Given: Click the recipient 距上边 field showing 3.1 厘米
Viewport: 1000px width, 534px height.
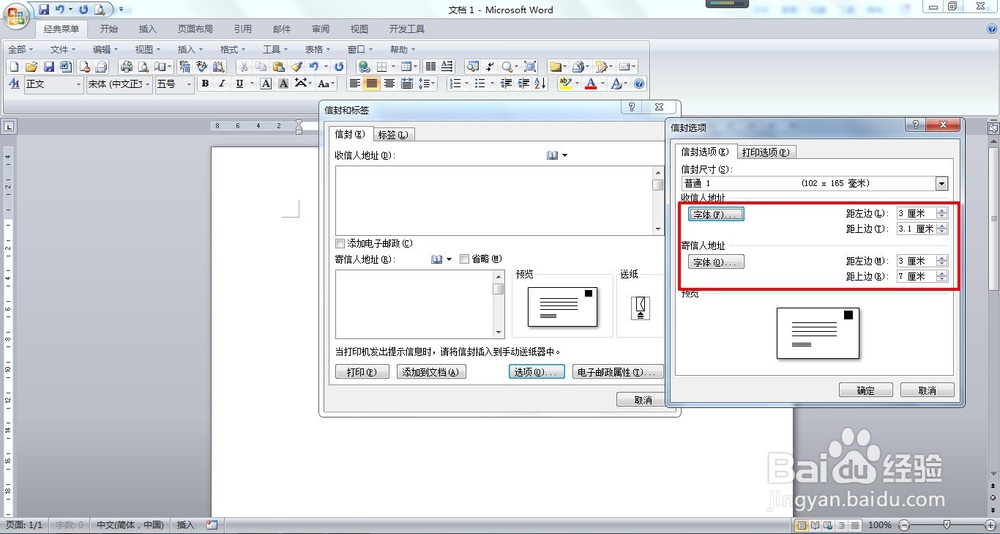Looking at the screenshot, I should click(x=916, y=229).
